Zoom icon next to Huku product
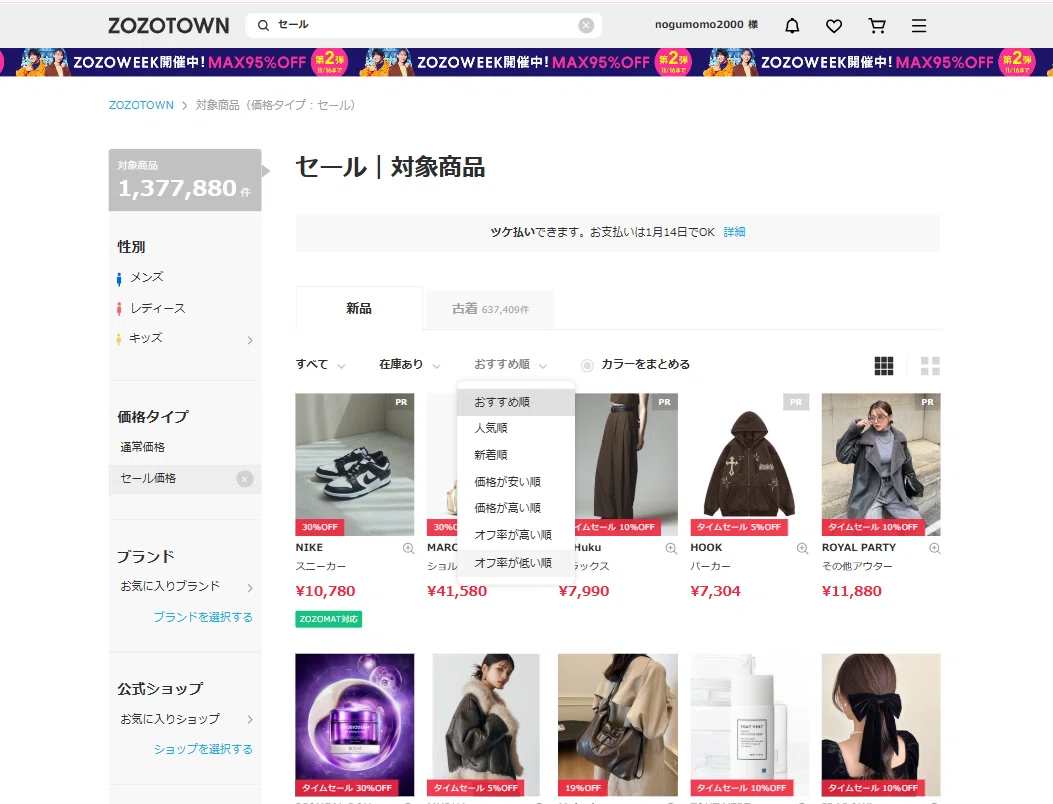The image size is (1053, 804). click(671, 548)
